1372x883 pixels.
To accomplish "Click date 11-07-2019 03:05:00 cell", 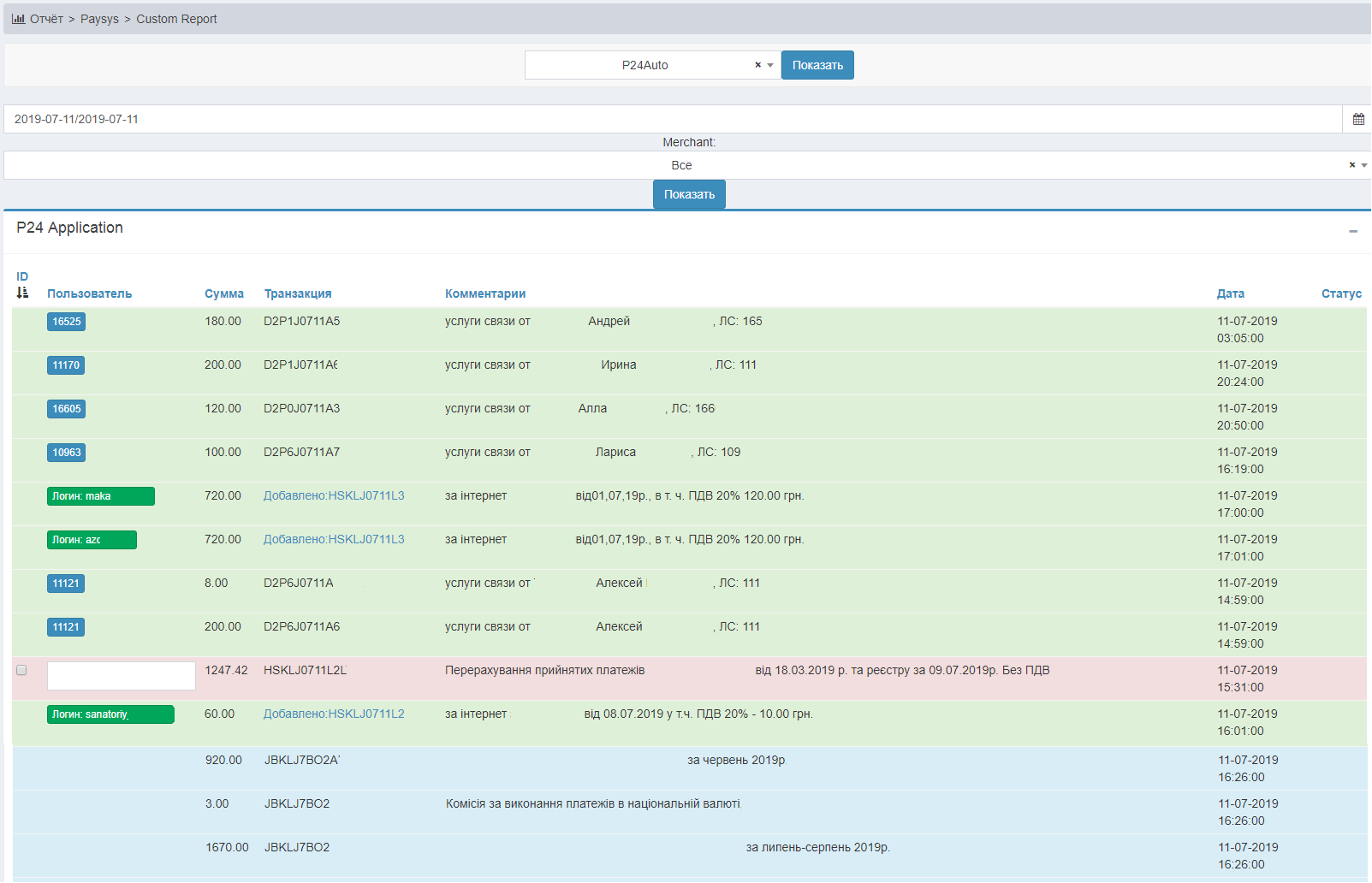I will click(1247, 329).
